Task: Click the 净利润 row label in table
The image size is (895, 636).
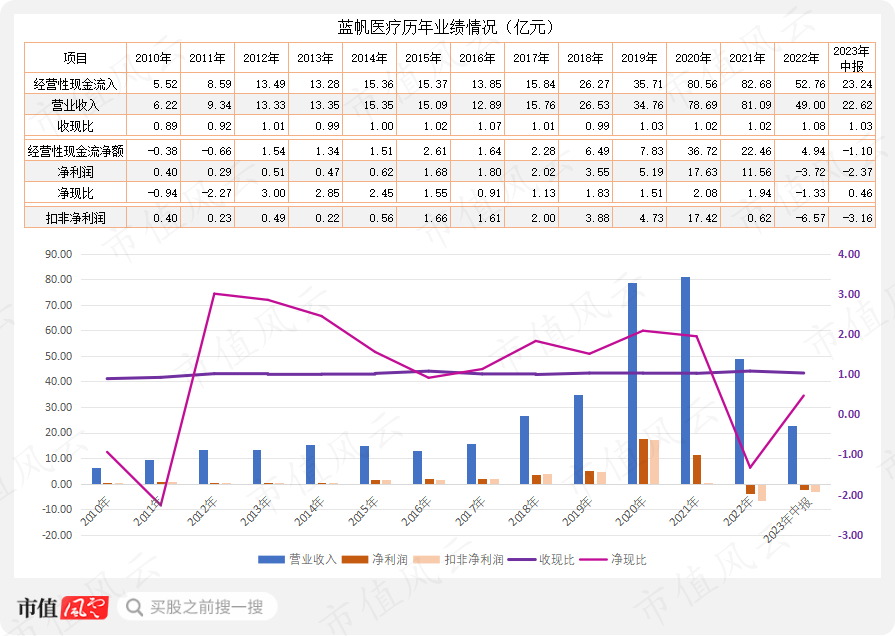Action: click(x=75, y=172)
